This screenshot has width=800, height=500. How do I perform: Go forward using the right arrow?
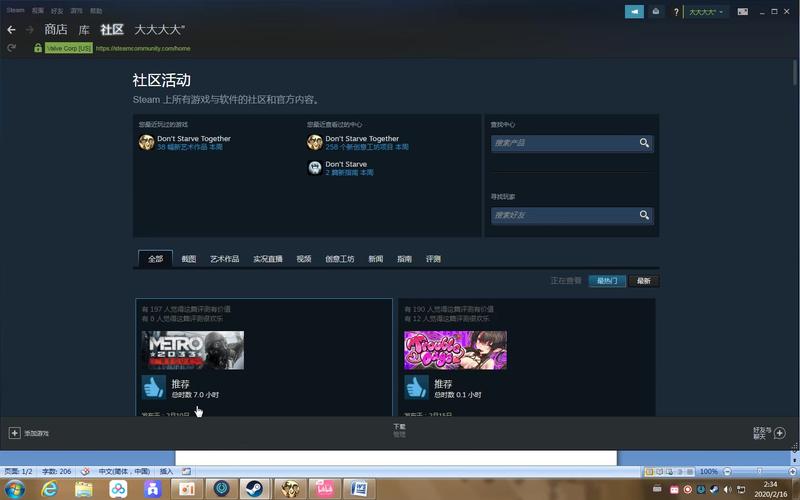pos(30,30)
